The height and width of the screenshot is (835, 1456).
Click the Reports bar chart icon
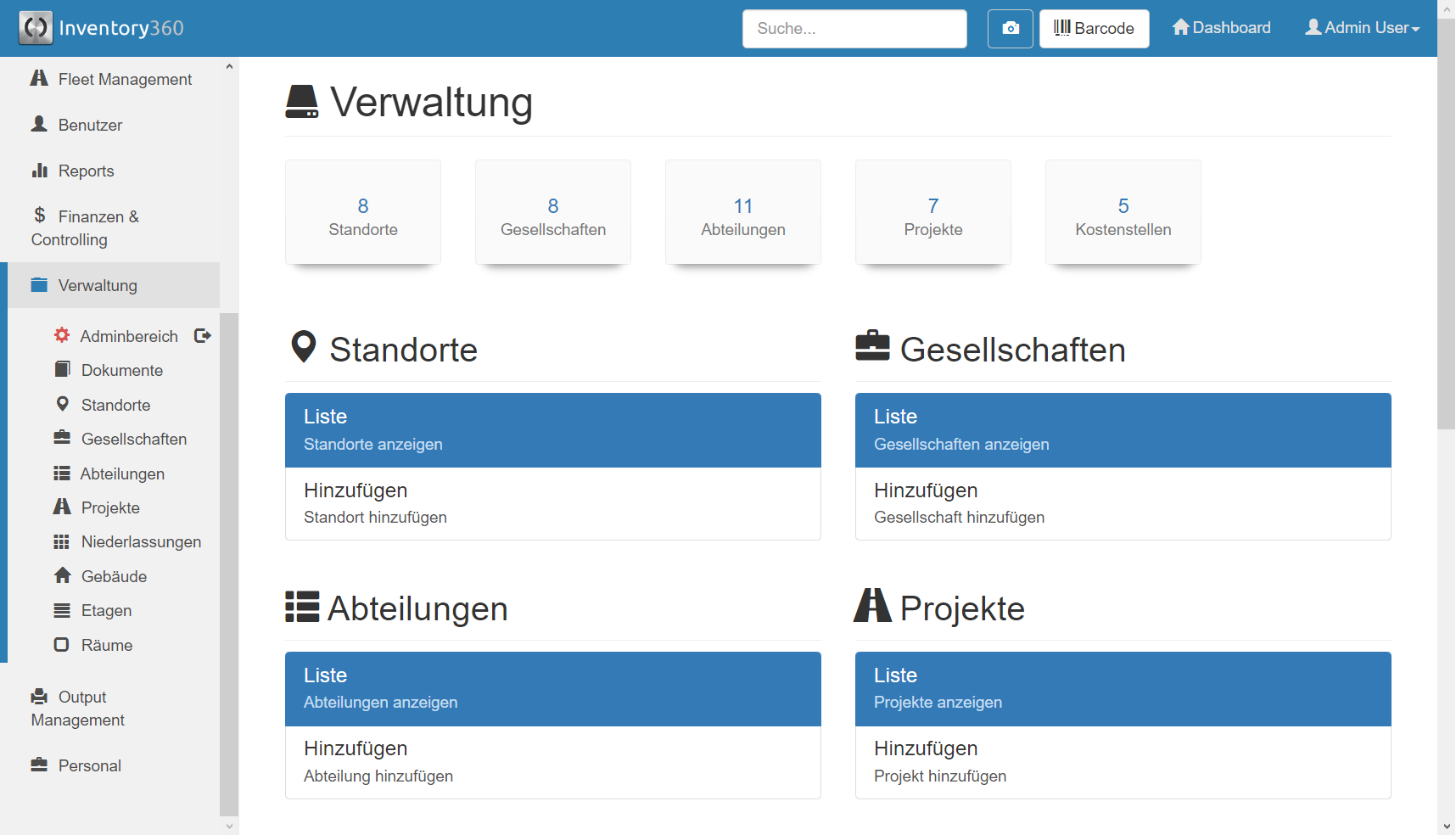tap(39, 171)
